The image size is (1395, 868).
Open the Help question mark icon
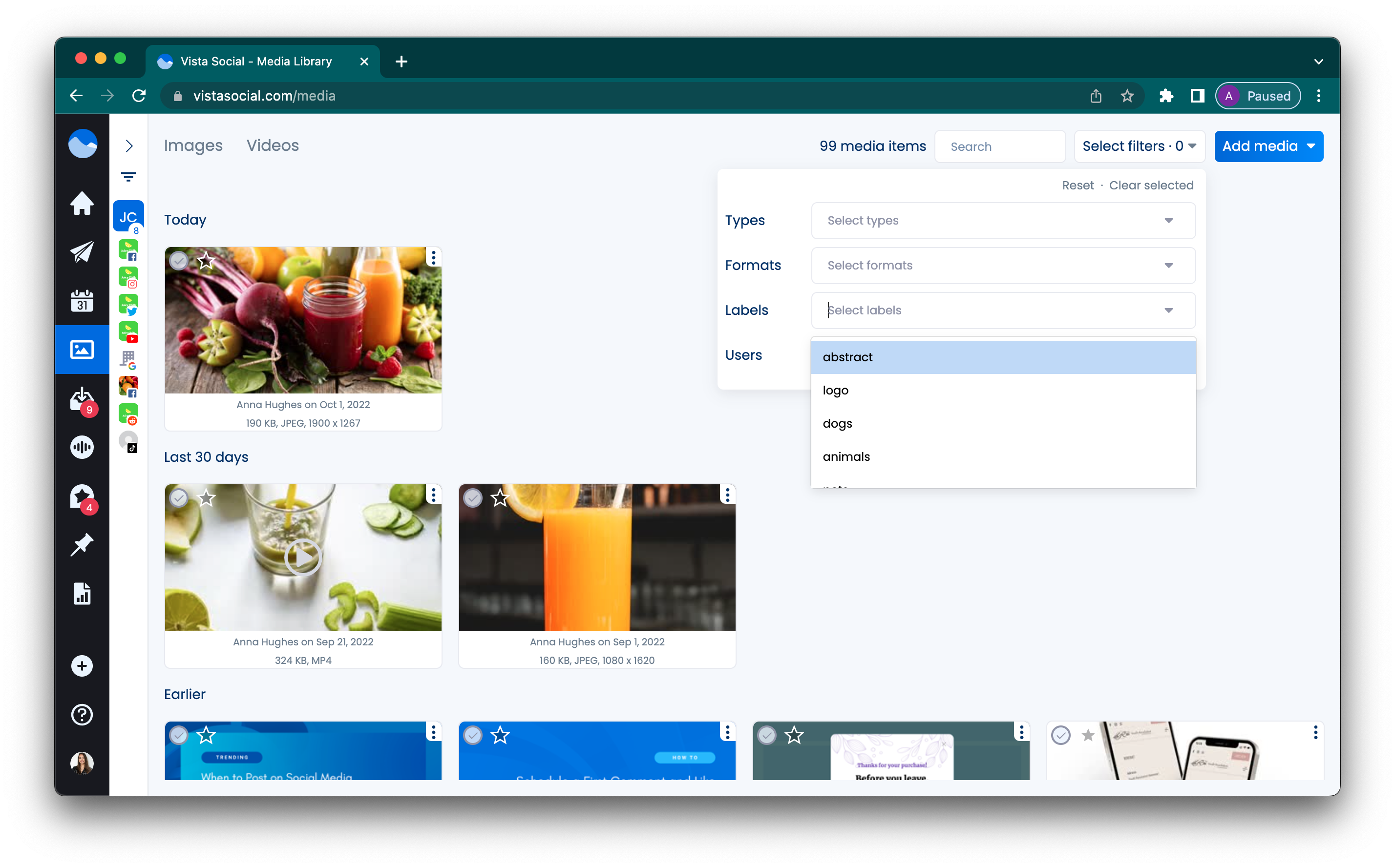click(x=82, y=715)
